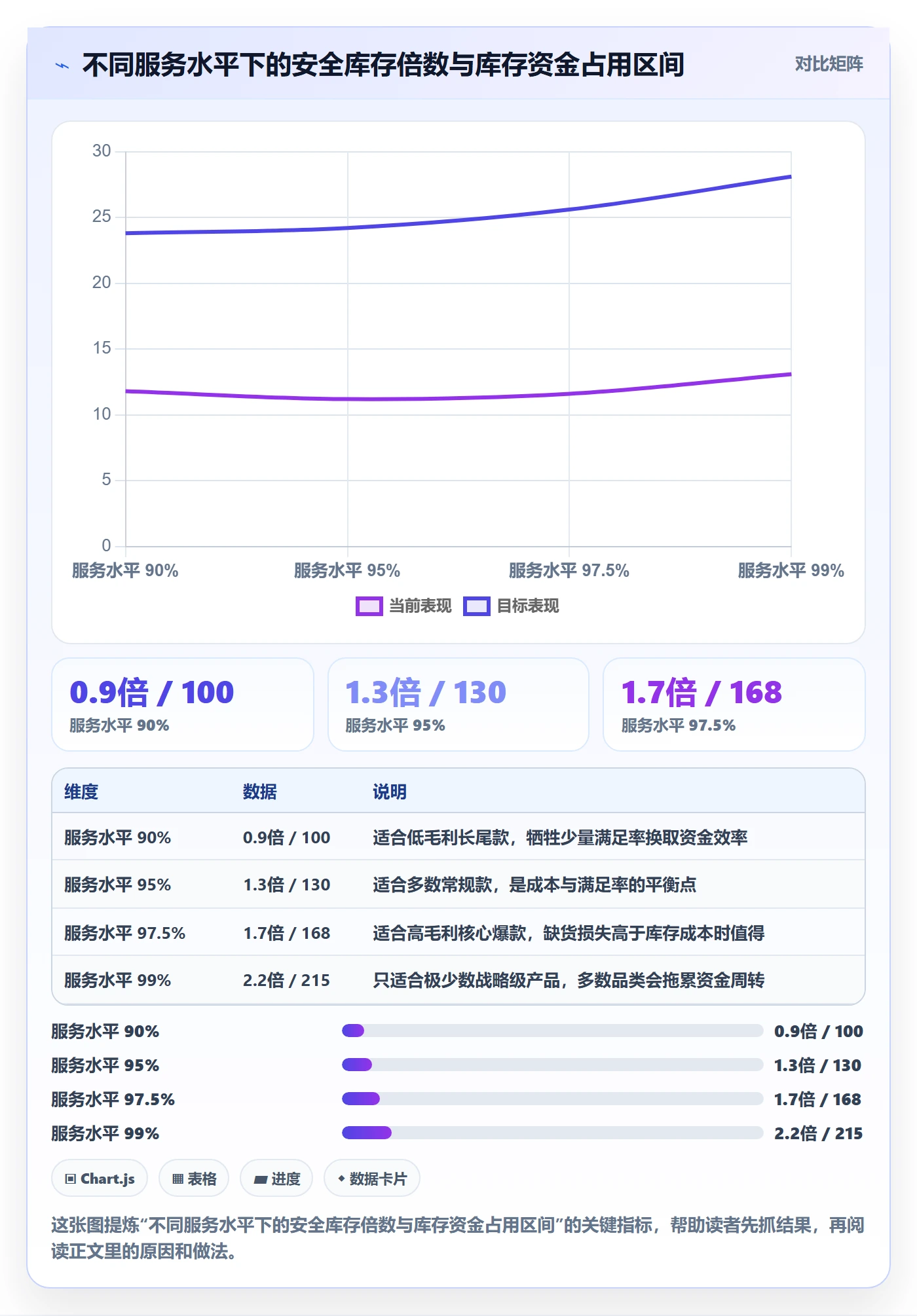Viewport: 917px width, 1316px height.
Task: Click progress value 0.9倍 / 100
Action: 818,1031
